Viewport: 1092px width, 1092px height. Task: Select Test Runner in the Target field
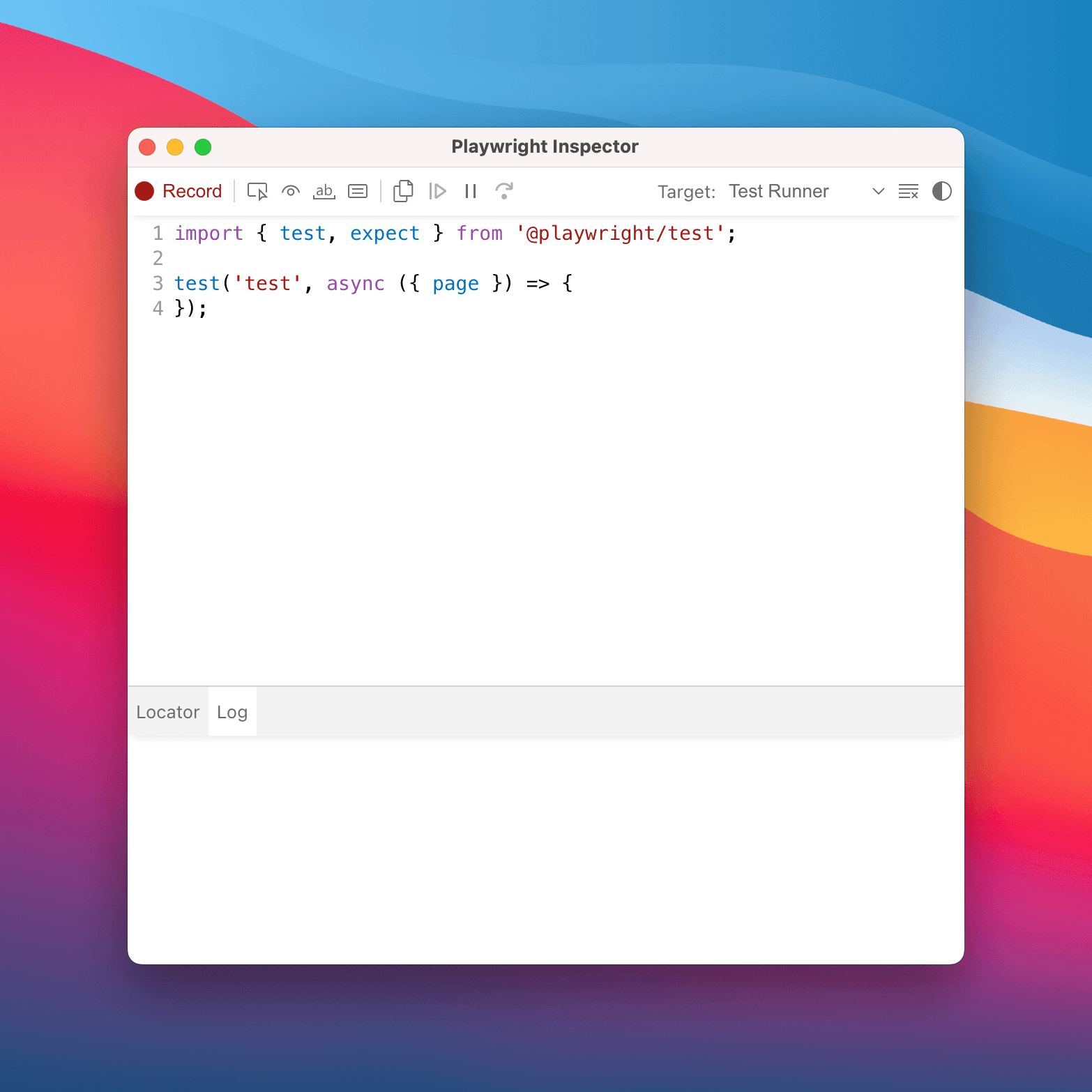779,191
